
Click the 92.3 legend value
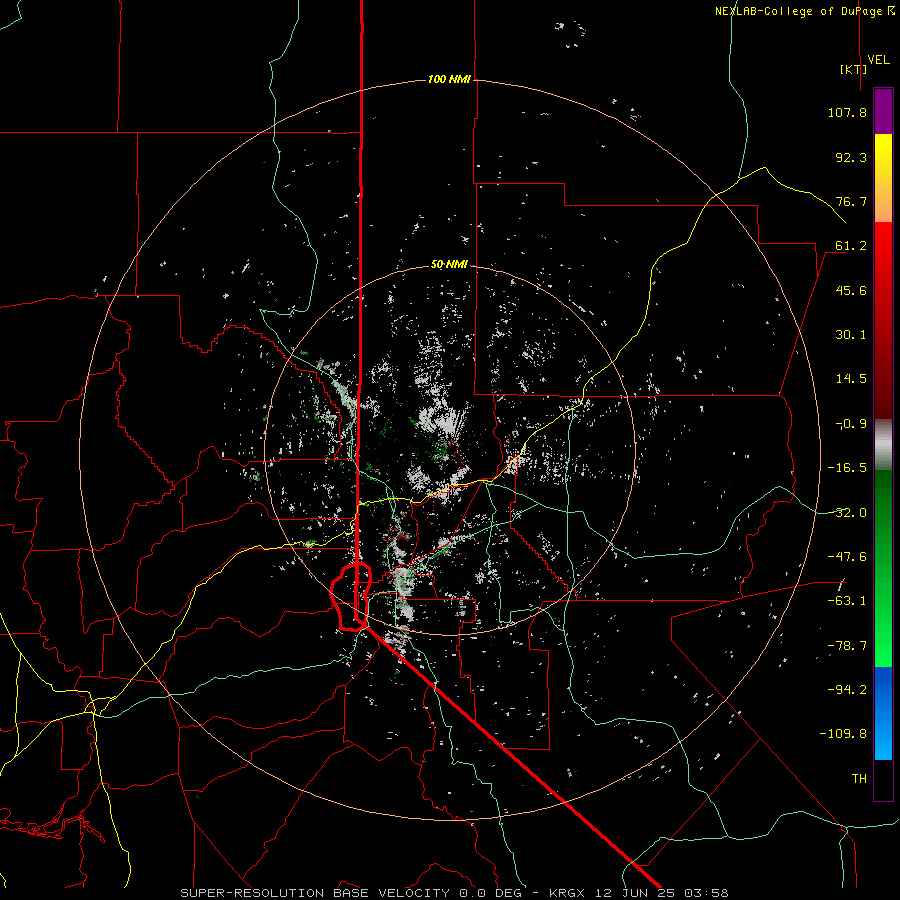[851, 157]
